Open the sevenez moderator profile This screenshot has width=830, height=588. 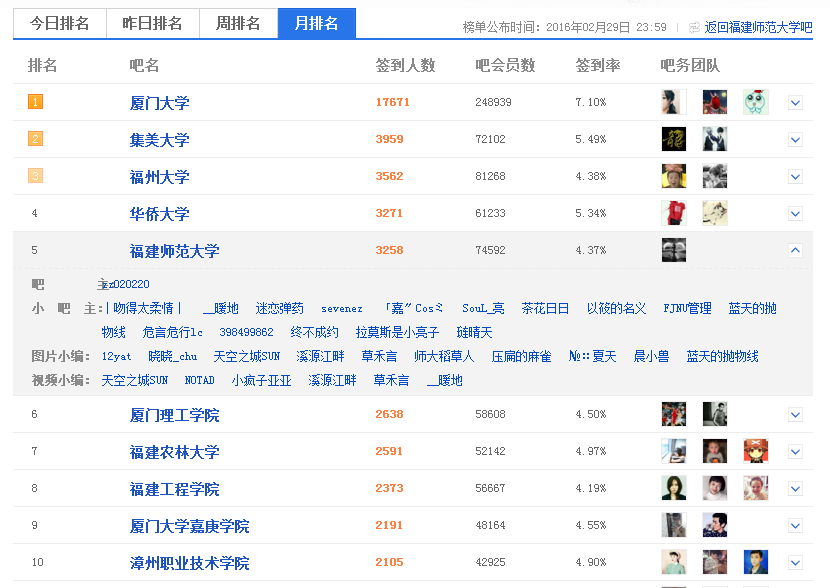(x=342, y=309)
